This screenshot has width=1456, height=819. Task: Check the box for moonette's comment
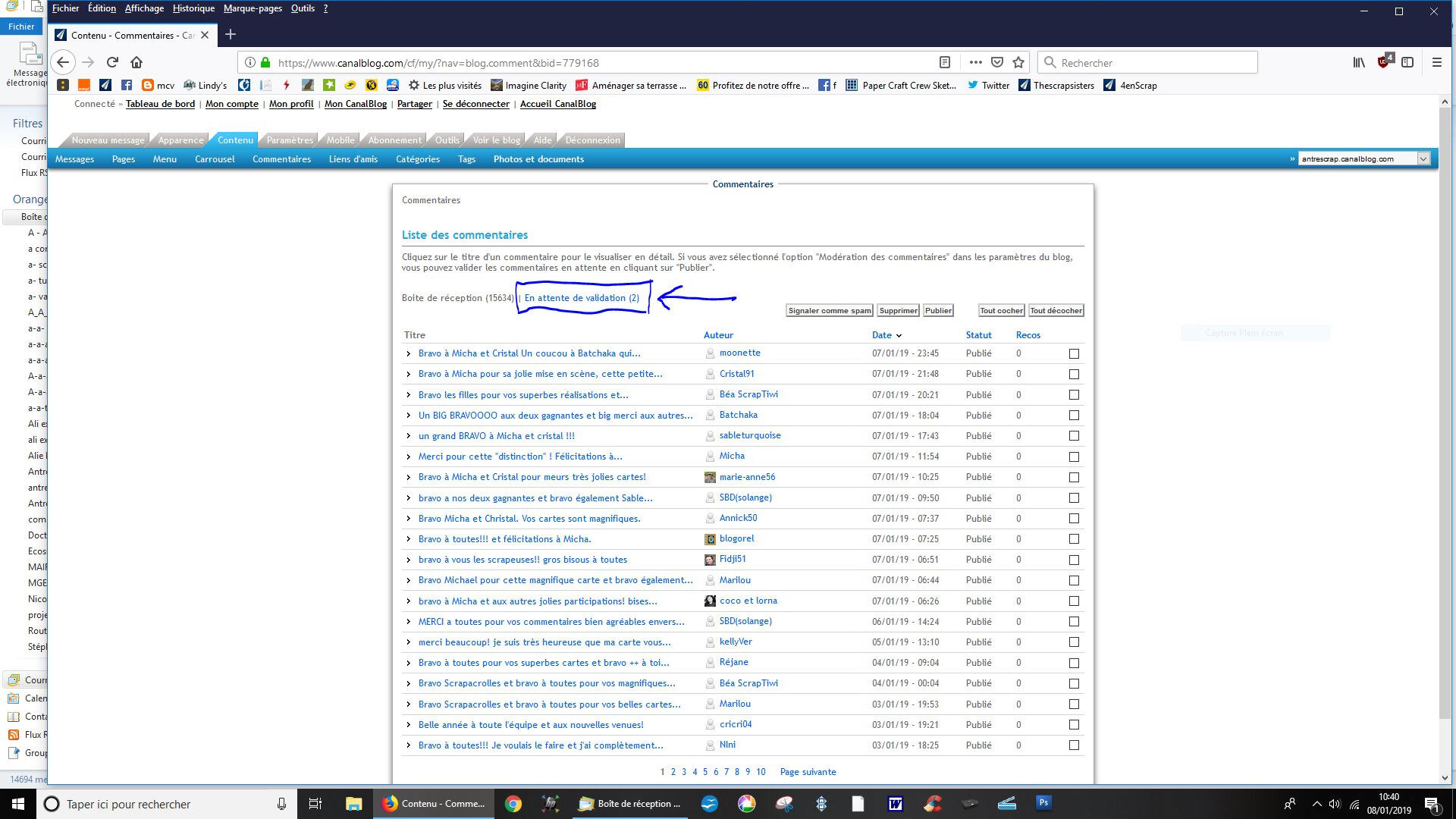(1074, 353)
